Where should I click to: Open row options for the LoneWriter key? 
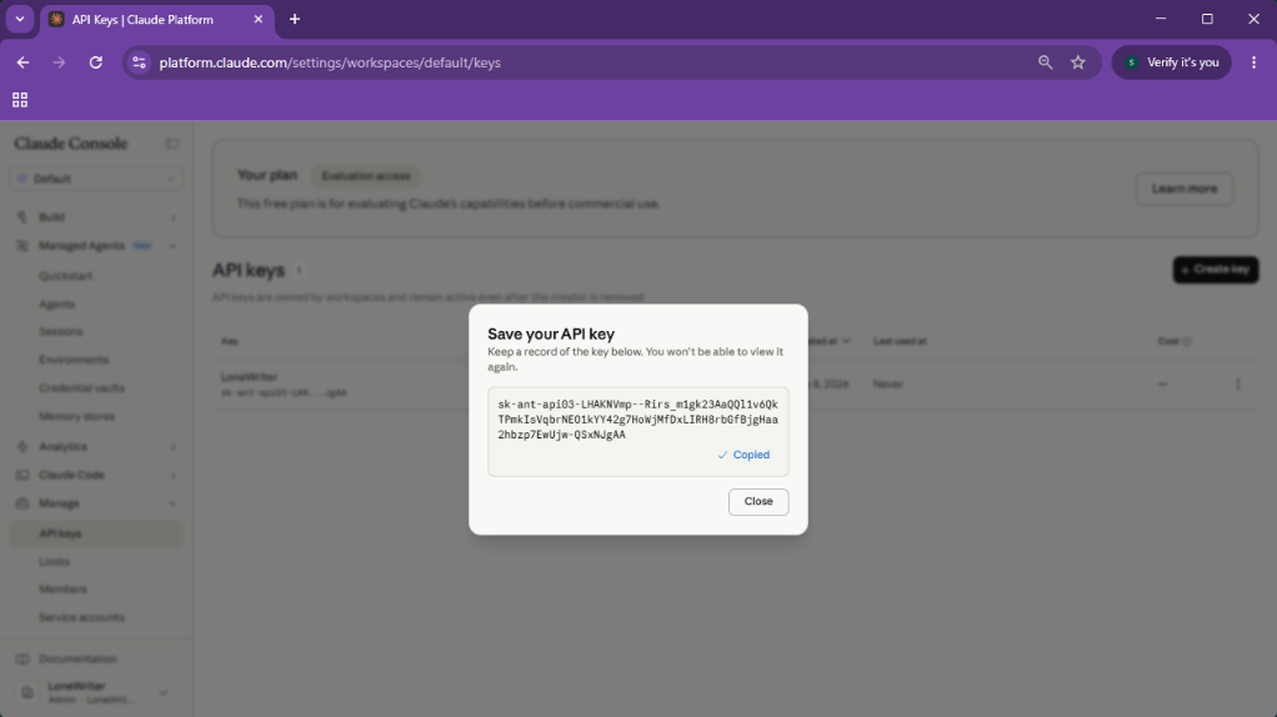coord(1238,384)
